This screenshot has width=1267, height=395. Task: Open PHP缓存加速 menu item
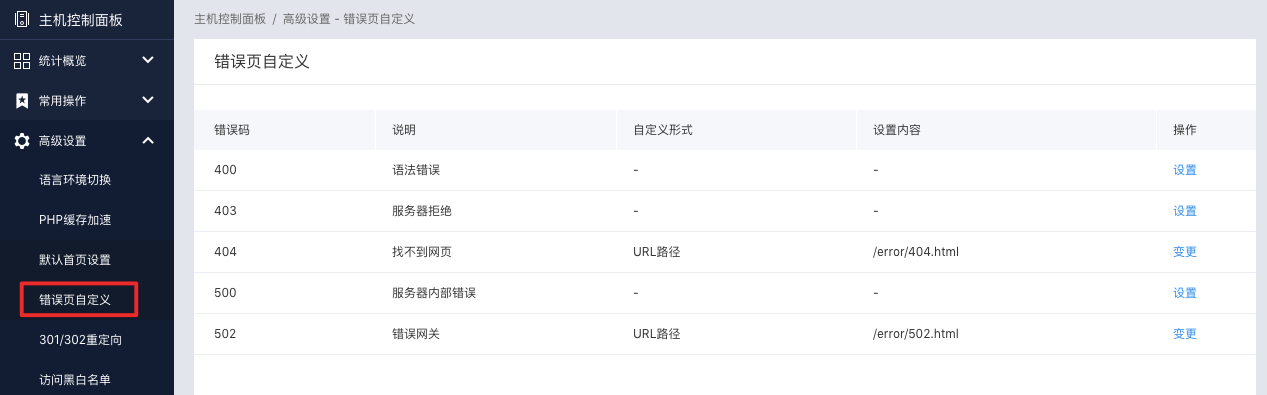coord(75,220)
